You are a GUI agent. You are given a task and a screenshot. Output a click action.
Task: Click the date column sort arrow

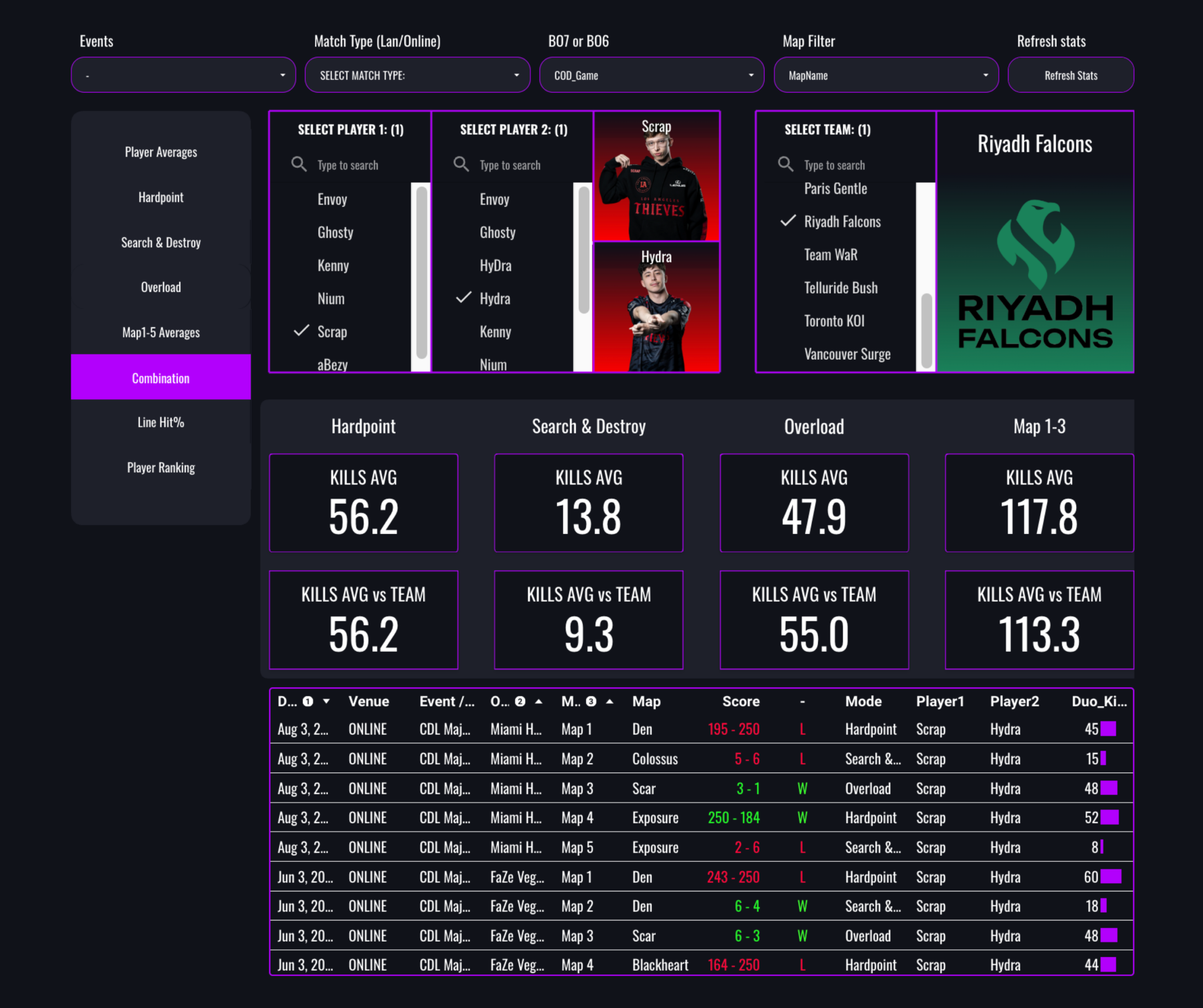point(326,701)
